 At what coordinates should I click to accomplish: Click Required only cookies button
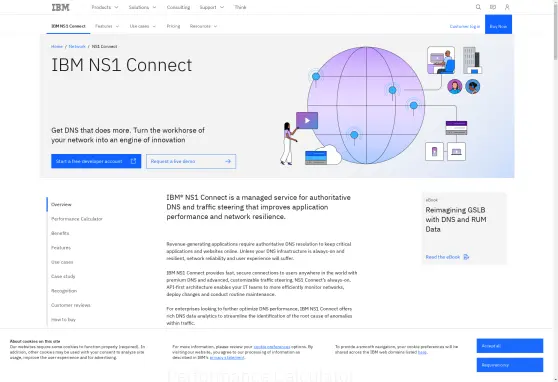(510, 365)
